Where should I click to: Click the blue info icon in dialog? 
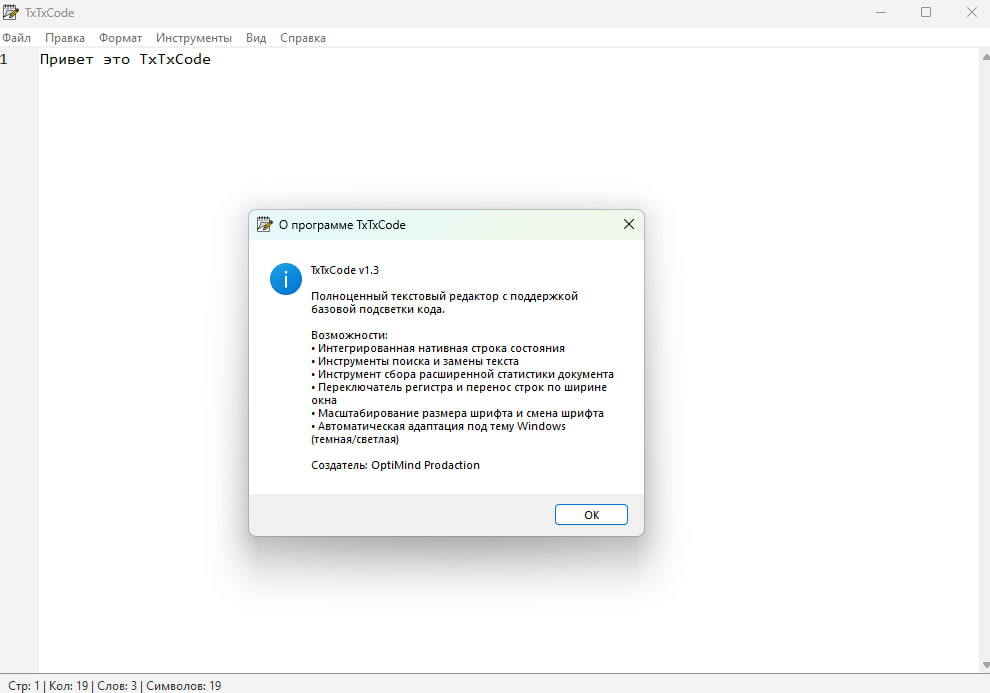(286, 279)
